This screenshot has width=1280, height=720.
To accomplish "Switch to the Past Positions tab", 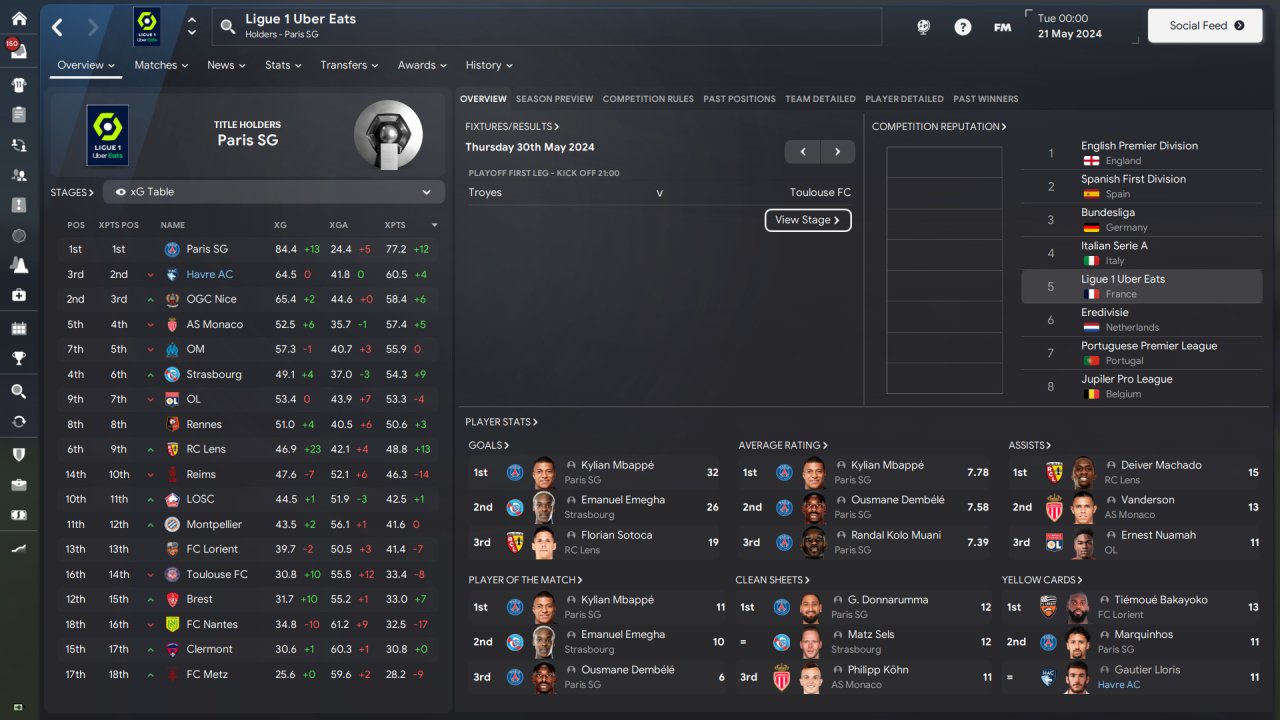I will click(739, 99).
